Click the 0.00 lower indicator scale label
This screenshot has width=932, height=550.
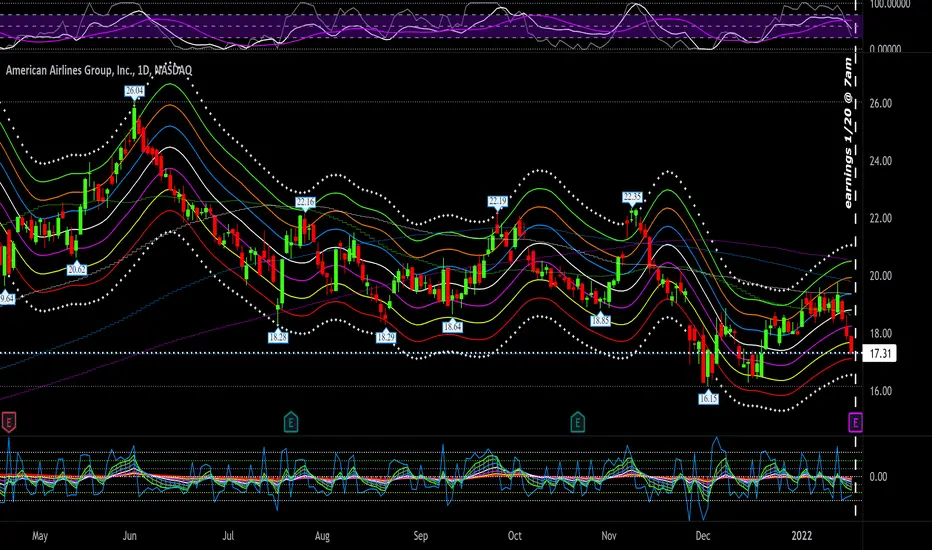click(878, 477)
